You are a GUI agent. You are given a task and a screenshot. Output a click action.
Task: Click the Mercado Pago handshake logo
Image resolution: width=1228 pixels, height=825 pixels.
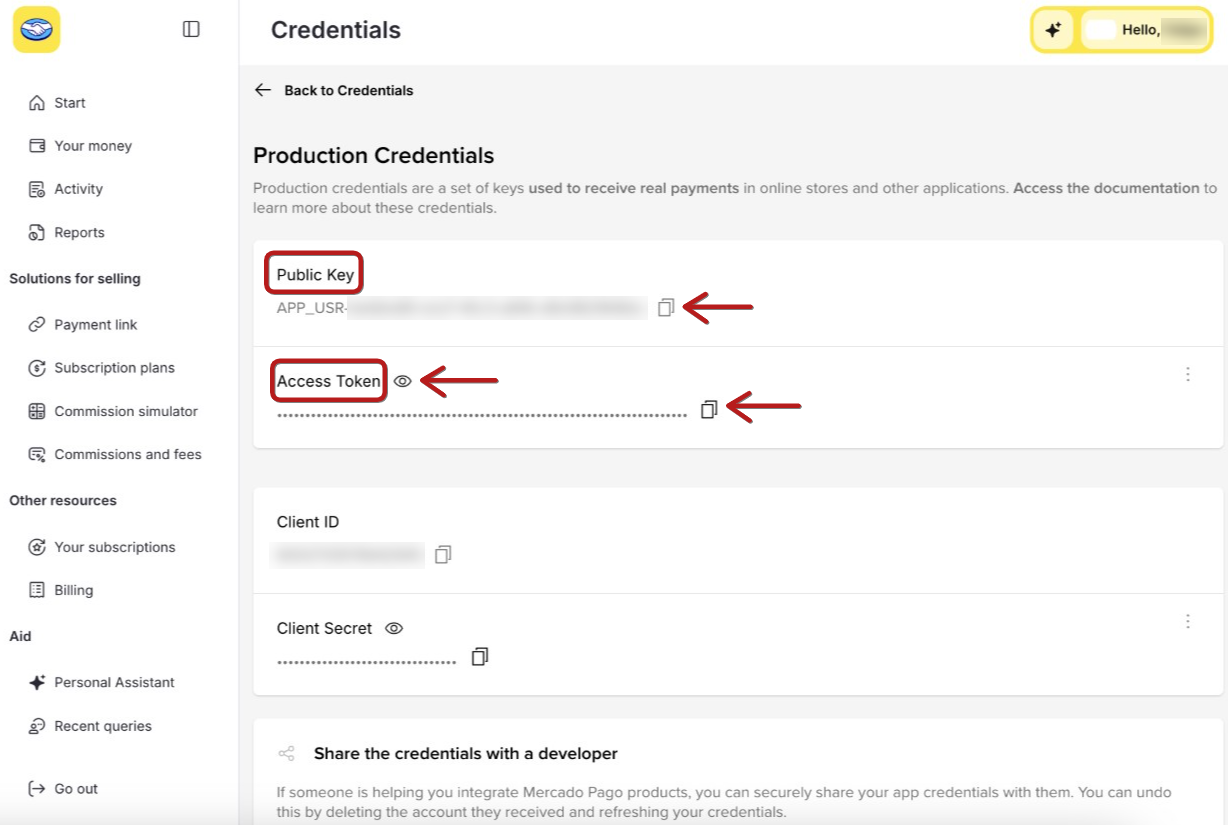point(37,30)
